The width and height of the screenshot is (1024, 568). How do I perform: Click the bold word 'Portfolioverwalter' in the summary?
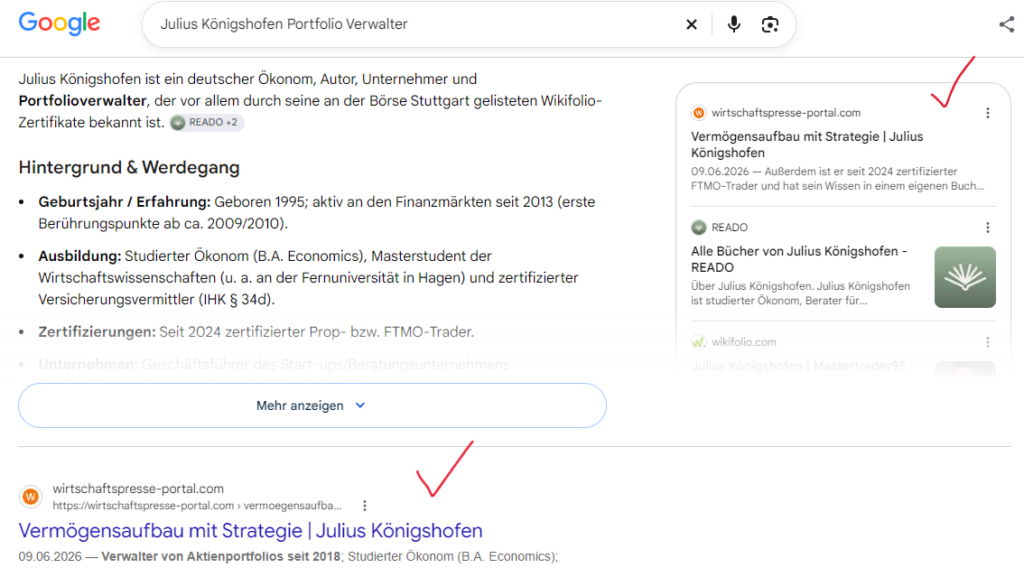click(82, 101)
